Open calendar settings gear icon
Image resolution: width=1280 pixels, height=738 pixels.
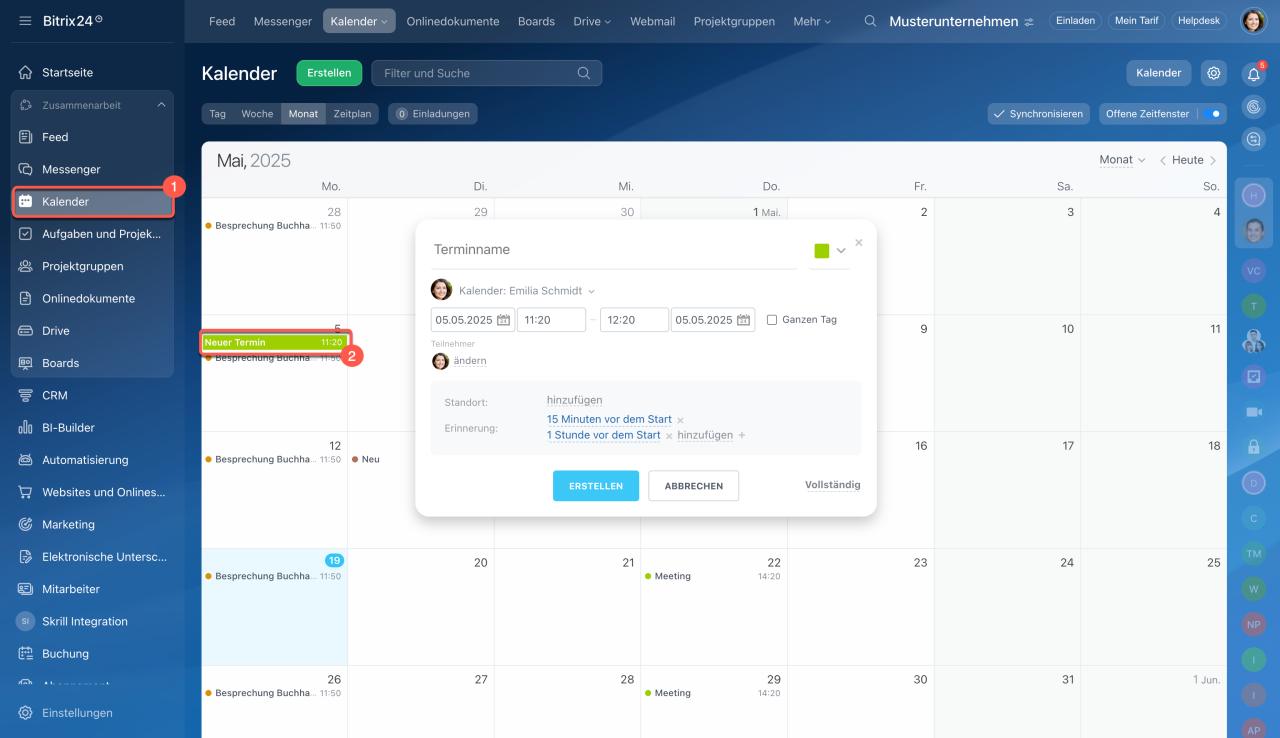[x=1214, y=73]
